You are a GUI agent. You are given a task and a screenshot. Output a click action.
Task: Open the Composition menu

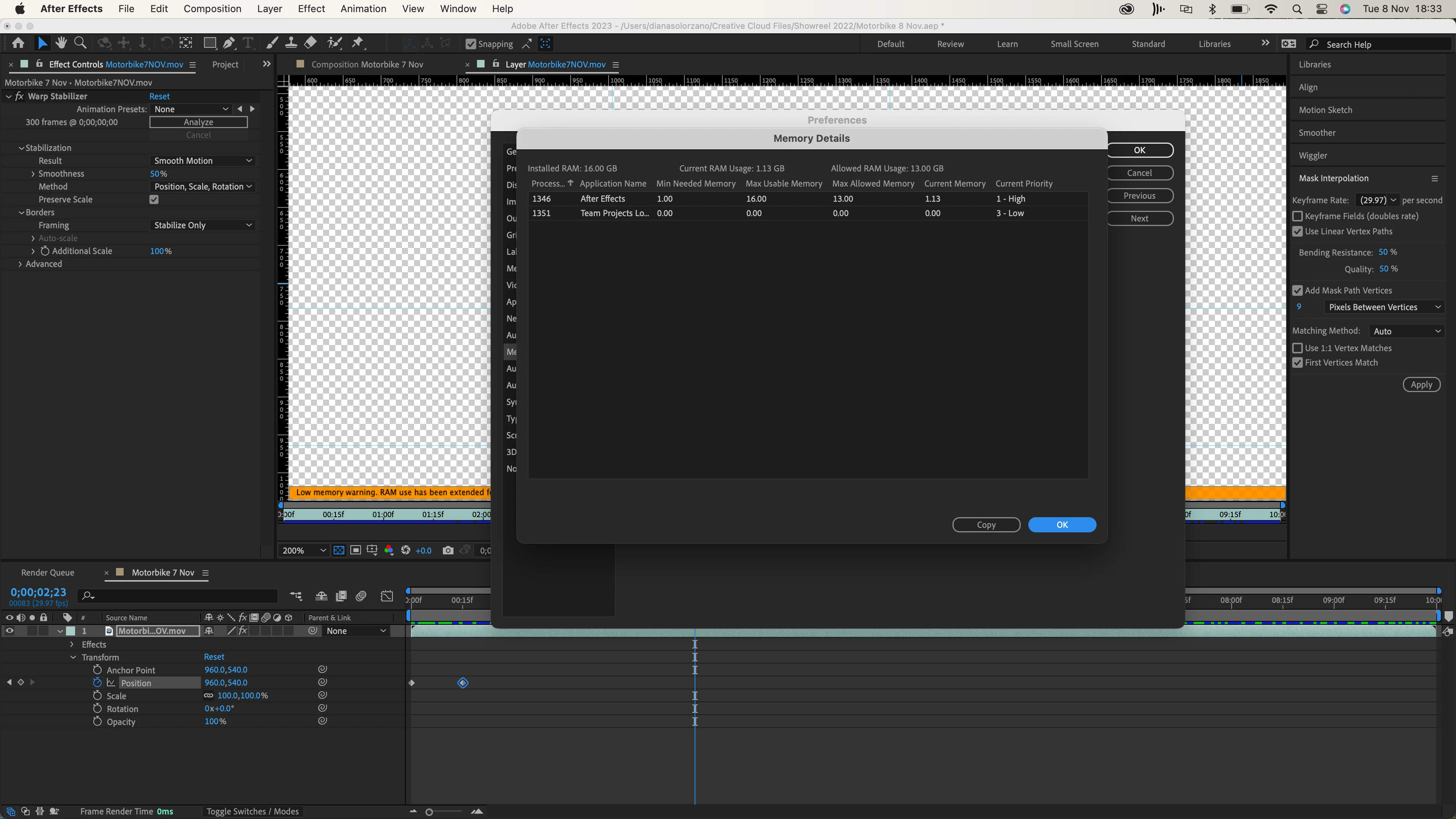click(x=212, y=8)
